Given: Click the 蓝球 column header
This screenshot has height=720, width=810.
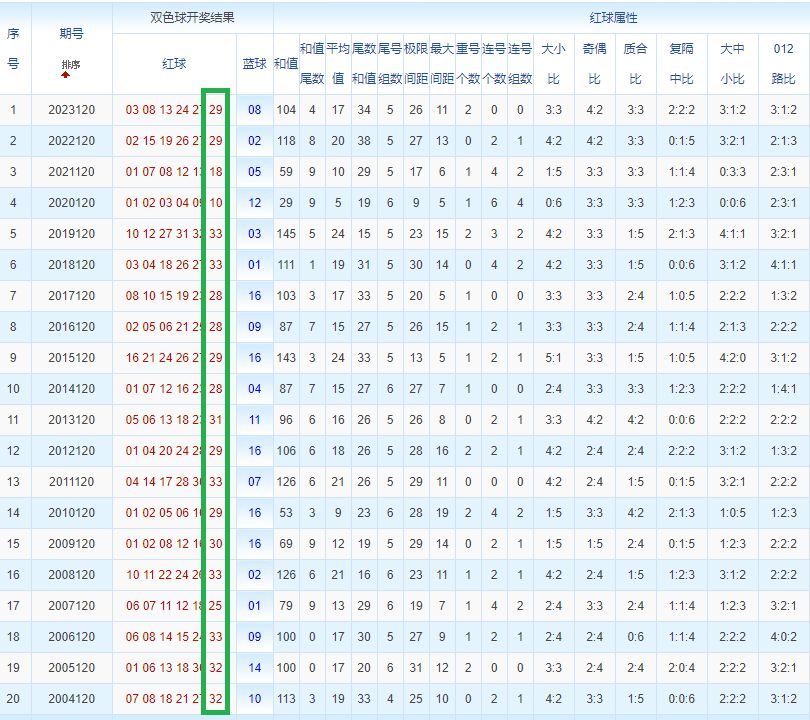Looking at the screenshot, I should click(x=255, y=64).
